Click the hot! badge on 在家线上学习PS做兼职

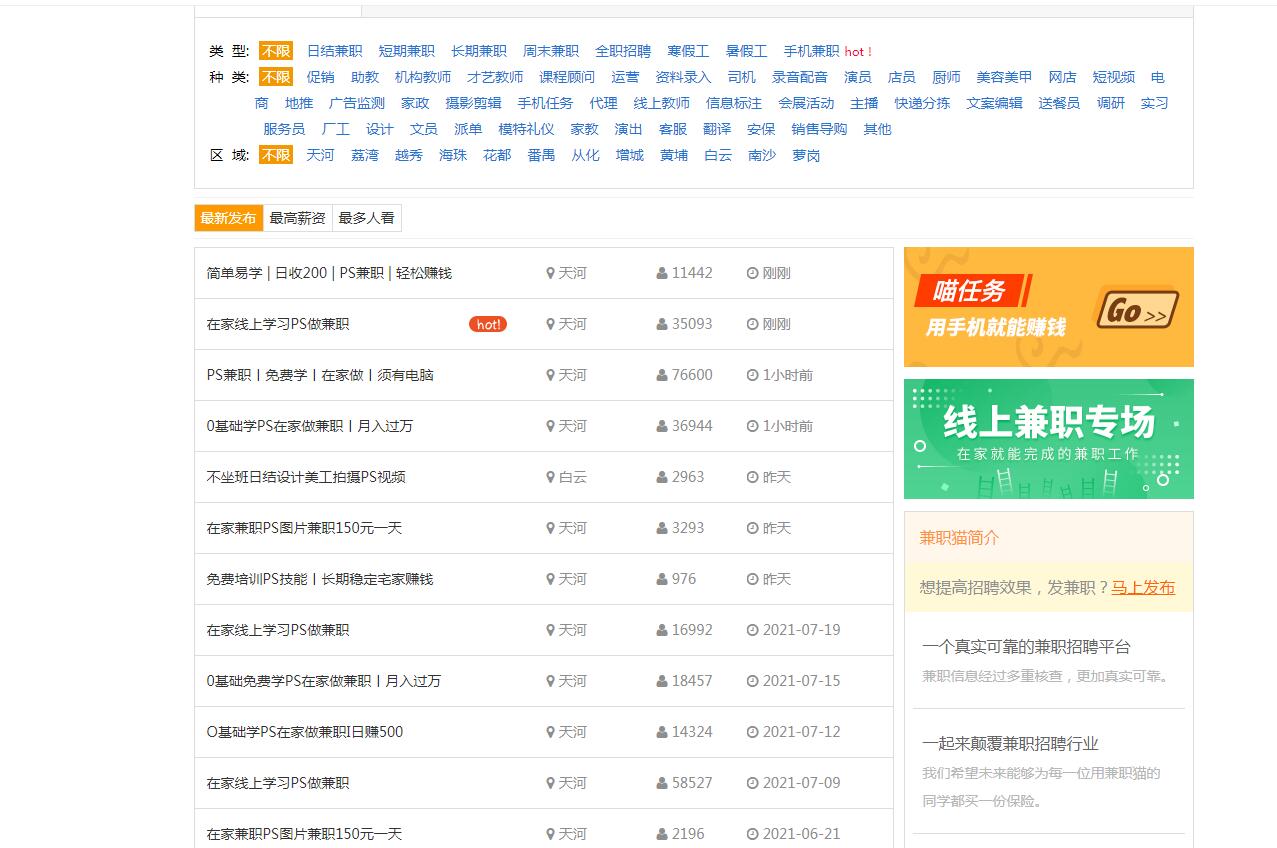click(x=487, y=324)
